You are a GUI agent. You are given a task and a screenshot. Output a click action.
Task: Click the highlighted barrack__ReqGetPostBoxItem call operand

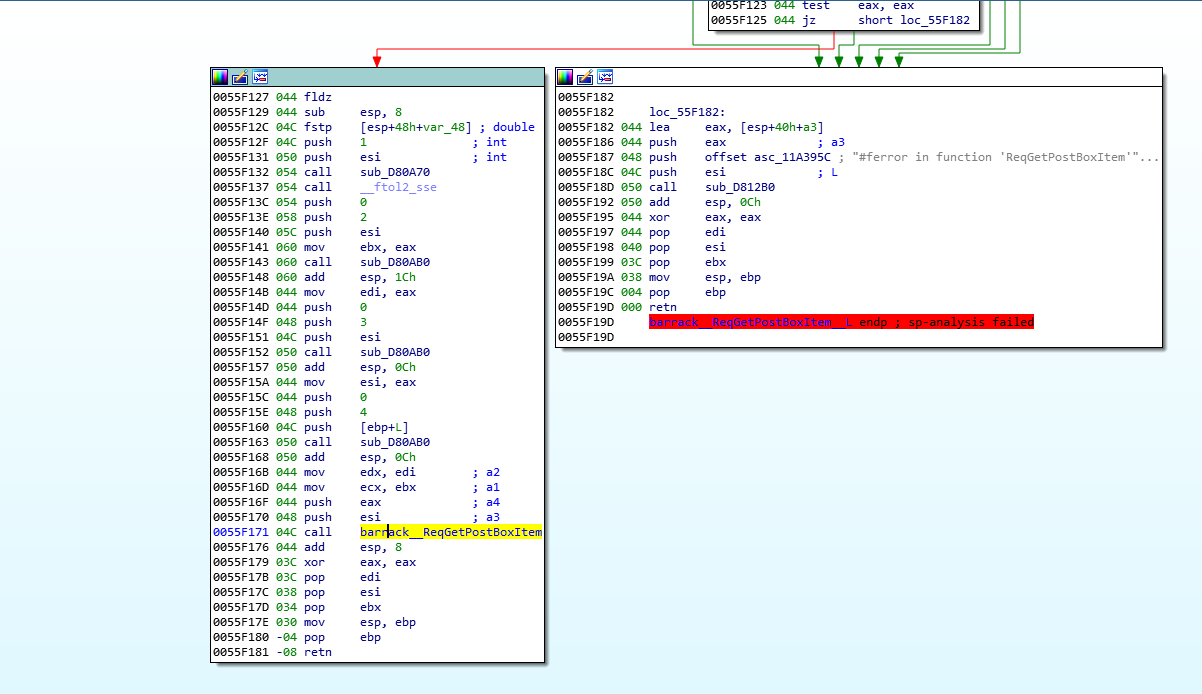(x=451, y=532)
